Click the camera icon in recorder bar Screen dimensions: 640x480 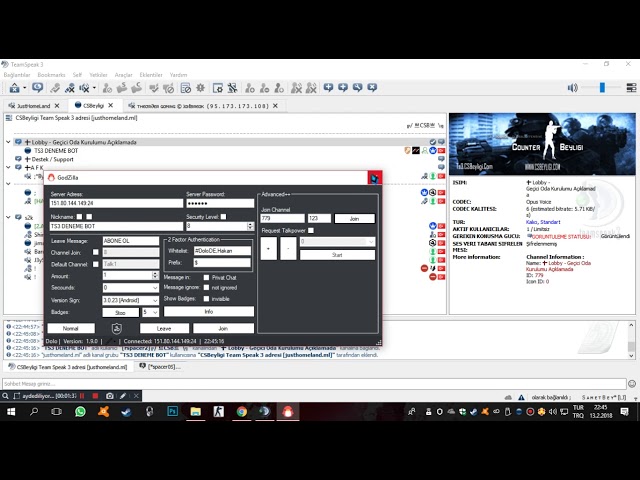click(x=110, y=396)
